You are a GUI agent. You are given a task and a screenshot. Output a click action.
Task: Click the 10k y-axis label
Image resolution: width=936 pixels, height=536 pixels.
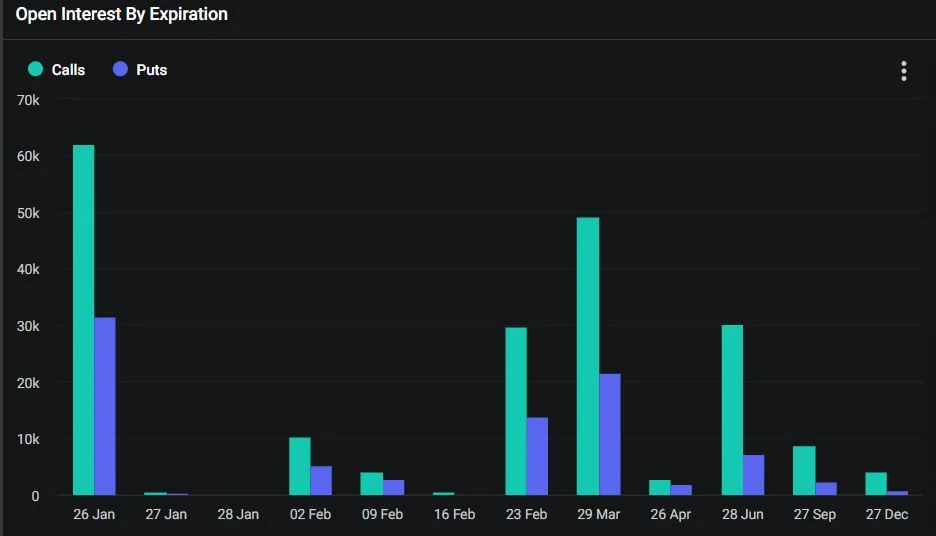click(x=28, y=439)
